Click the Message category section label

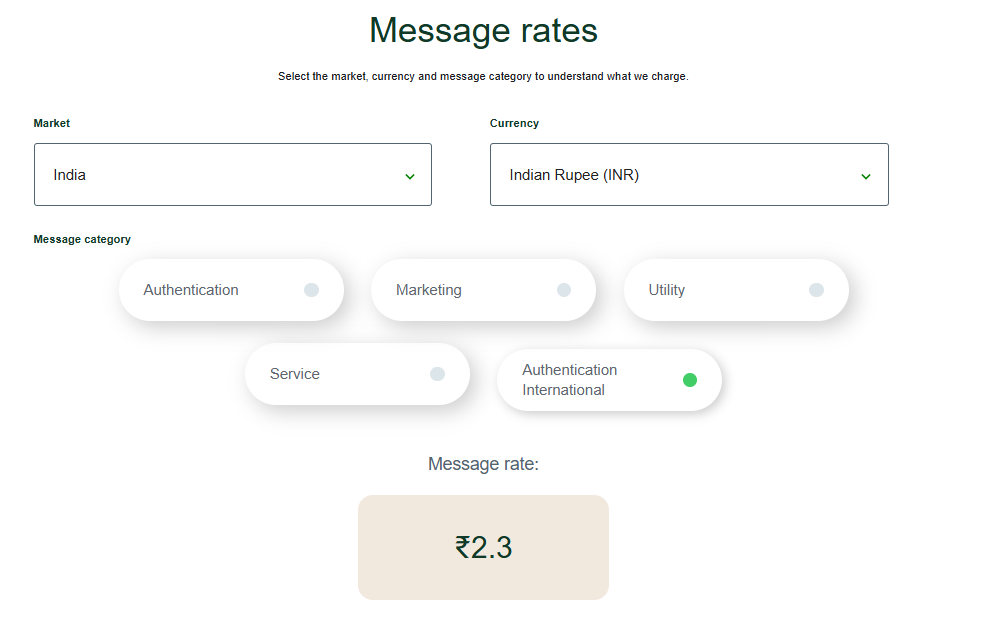[x=82, y=239]
